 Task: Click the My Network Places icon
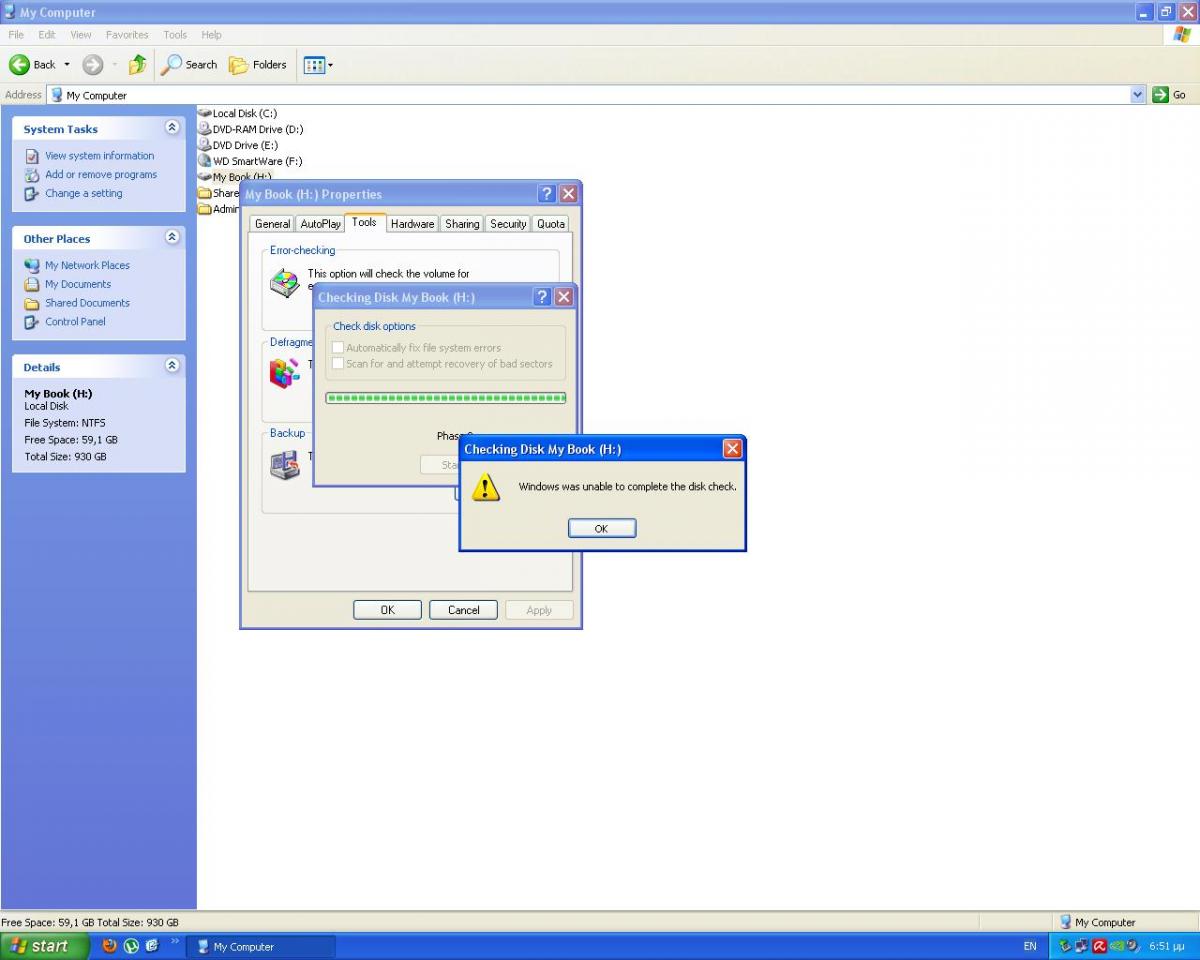tap(32, 266)
